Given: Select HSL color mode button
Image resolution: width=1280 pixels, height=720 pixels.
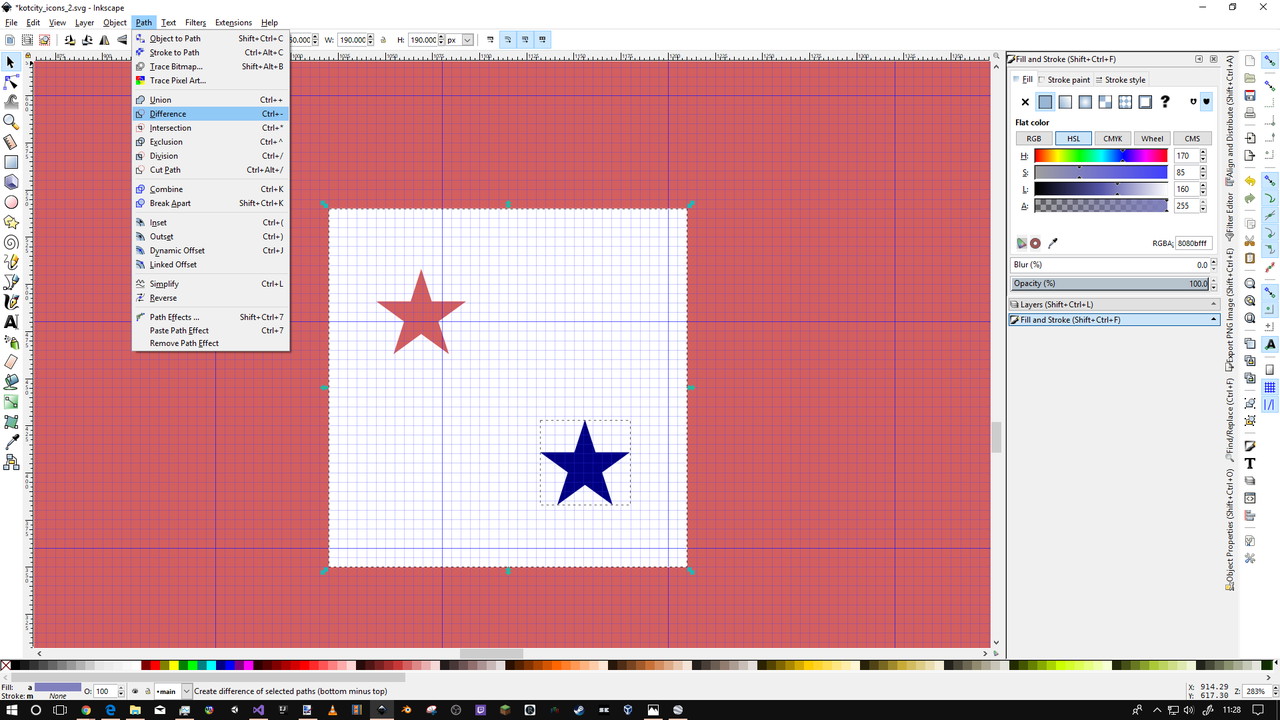Looking at the screenshot, I should (1073, 139).
